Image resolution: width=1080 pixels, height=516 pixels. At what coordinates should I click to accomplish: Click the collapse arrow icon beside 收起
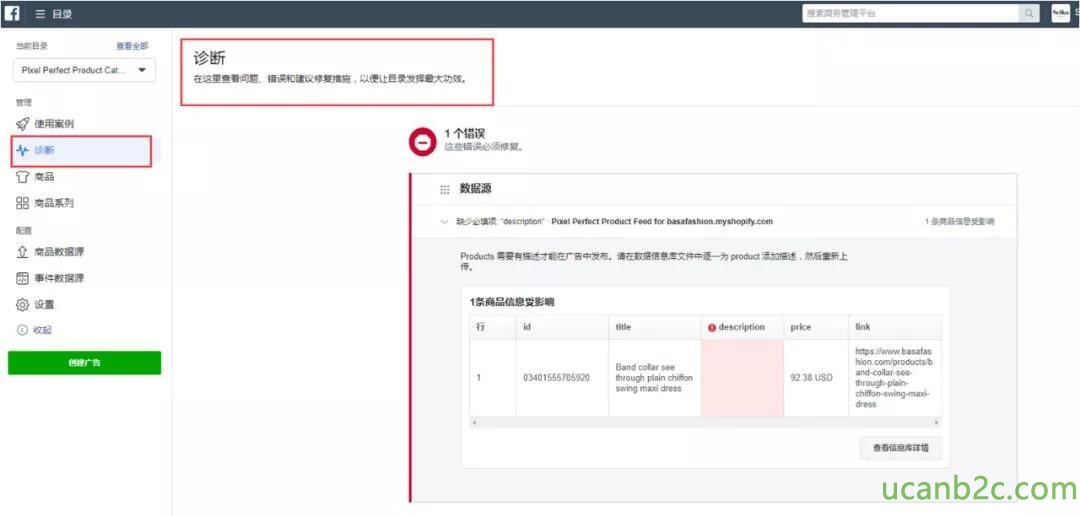tap(21, 330)
